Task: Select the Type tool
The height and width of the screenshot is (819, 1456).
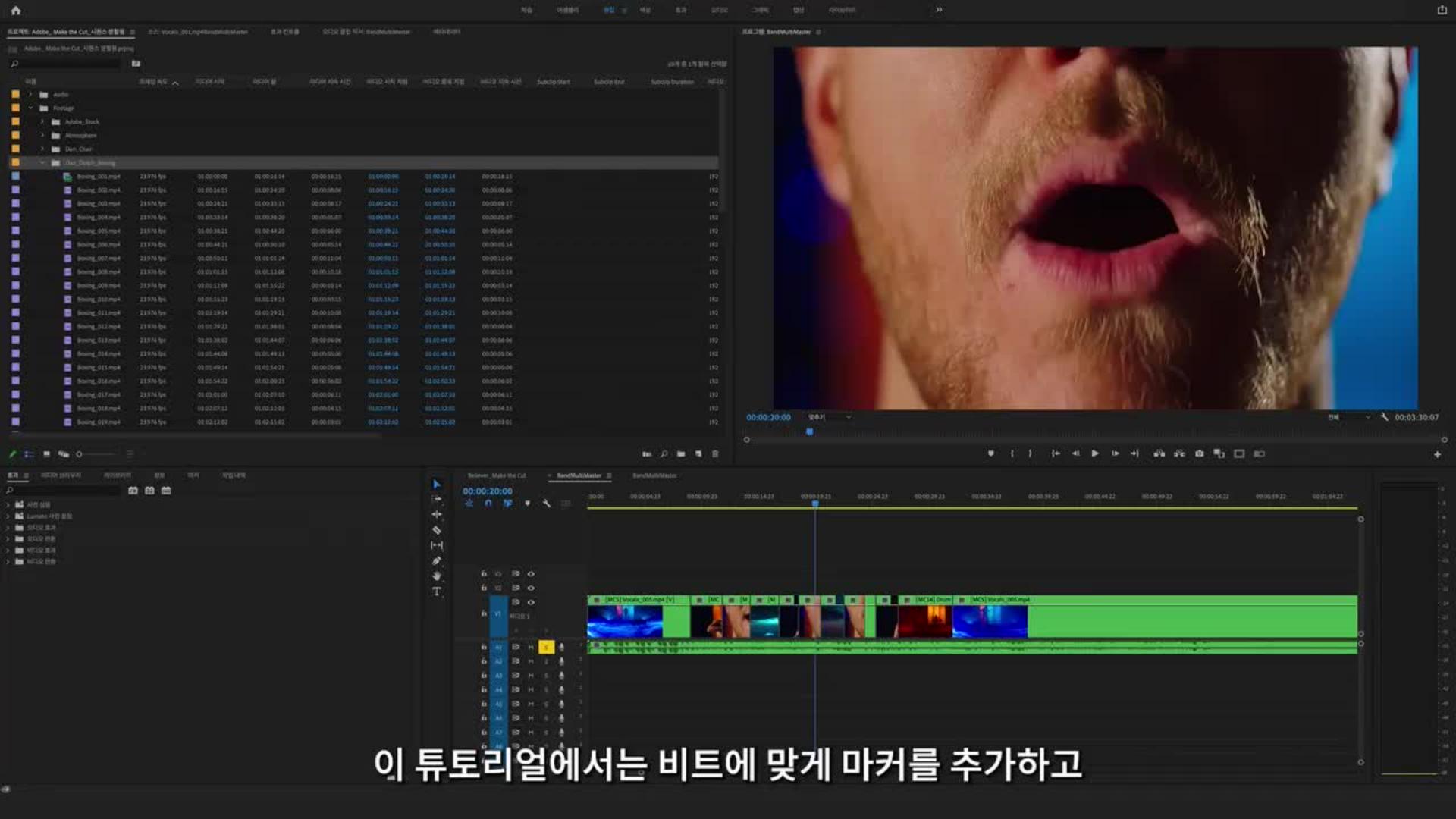Action: (x=437, y=591)
